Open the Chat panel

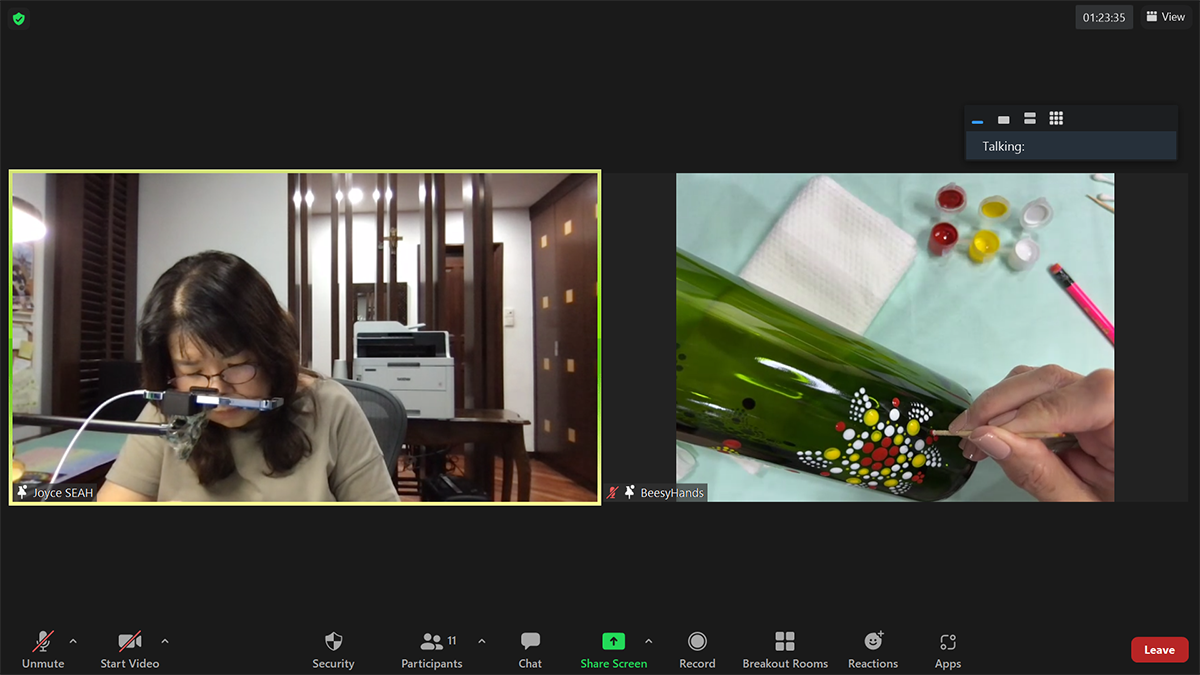pos(529,642)
